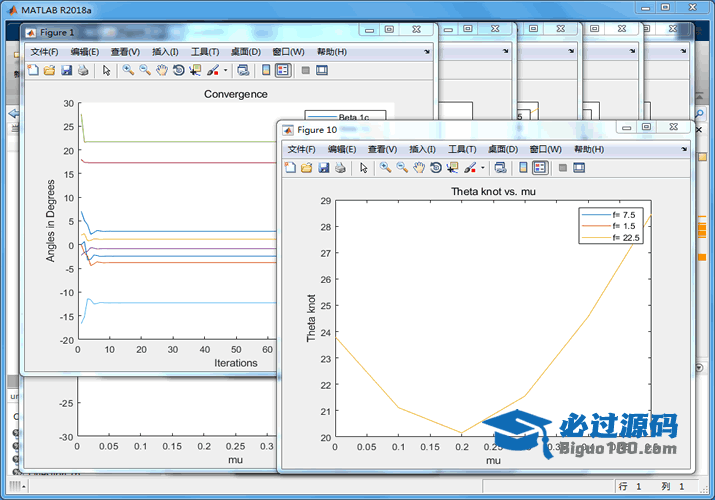The width and height of the screenshot is (715, 500).
Task: Toggle Insert Colorbar in Figure 10 toolbar
Action: point(523,168)
